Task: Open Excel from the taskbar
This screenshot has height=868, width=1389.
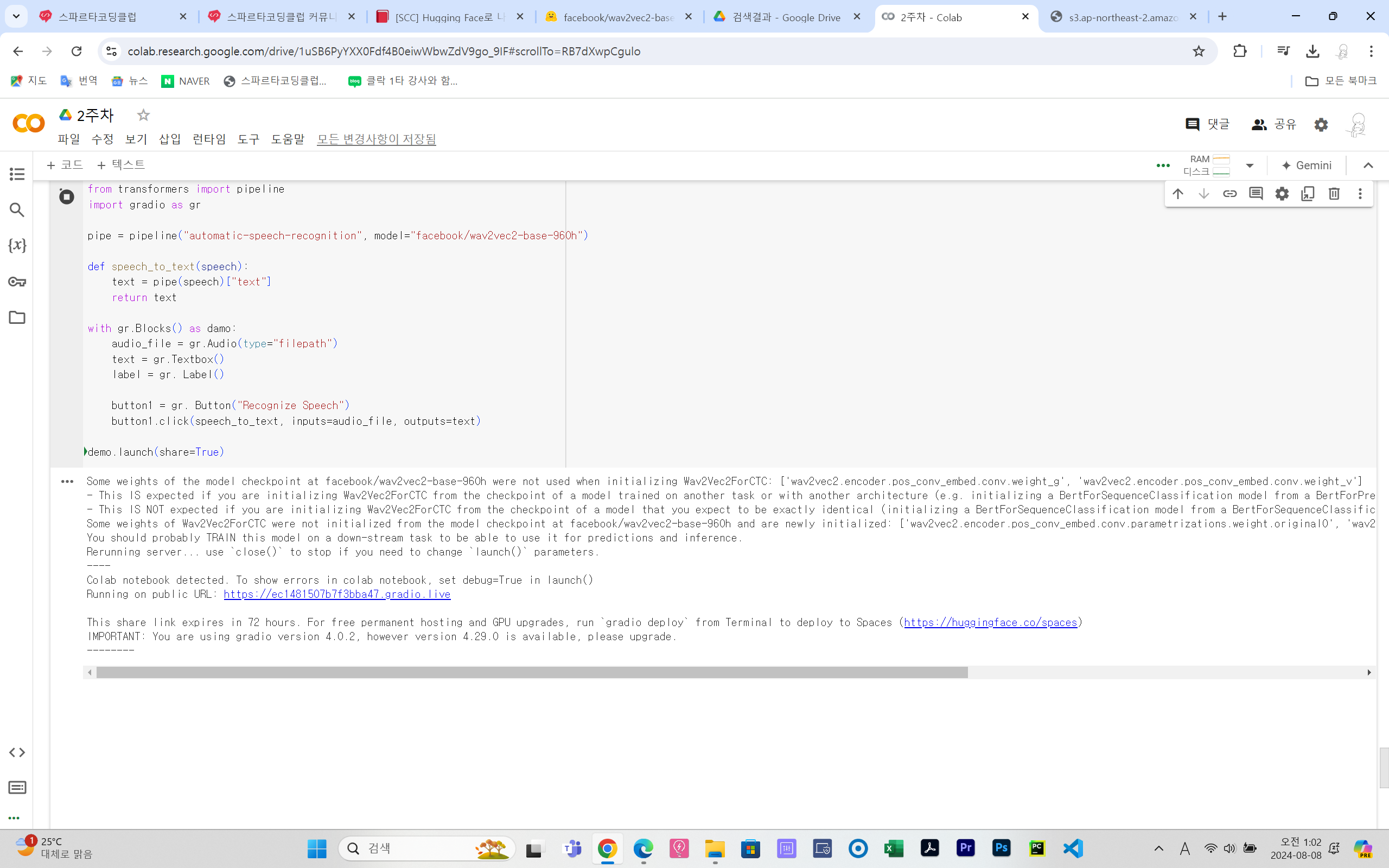Action: pyautogui.click(x=894, y=848)
